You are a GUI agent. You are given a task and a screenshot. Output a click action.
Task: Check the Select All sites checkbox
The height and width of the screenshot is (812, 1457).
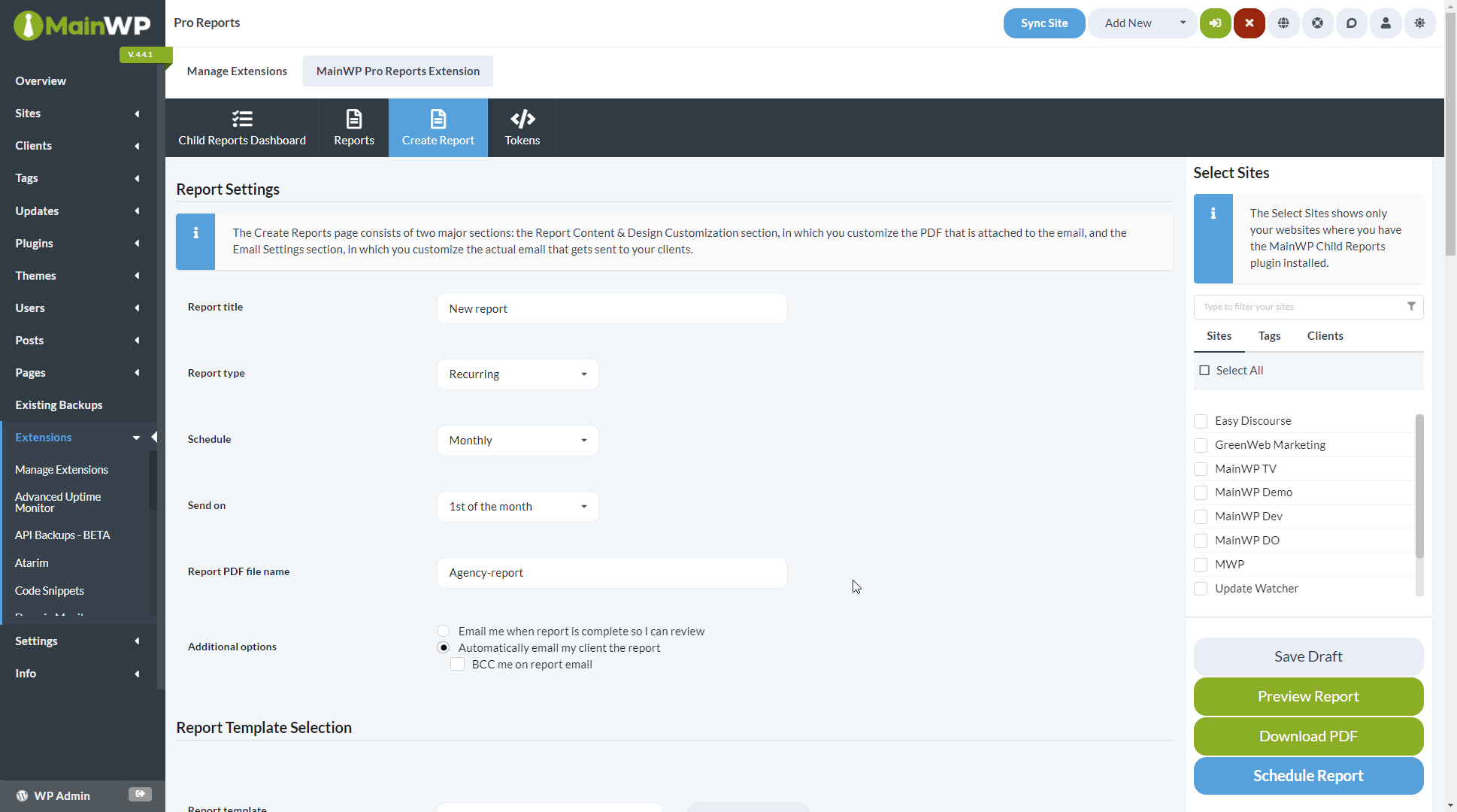pos(1204,371)
